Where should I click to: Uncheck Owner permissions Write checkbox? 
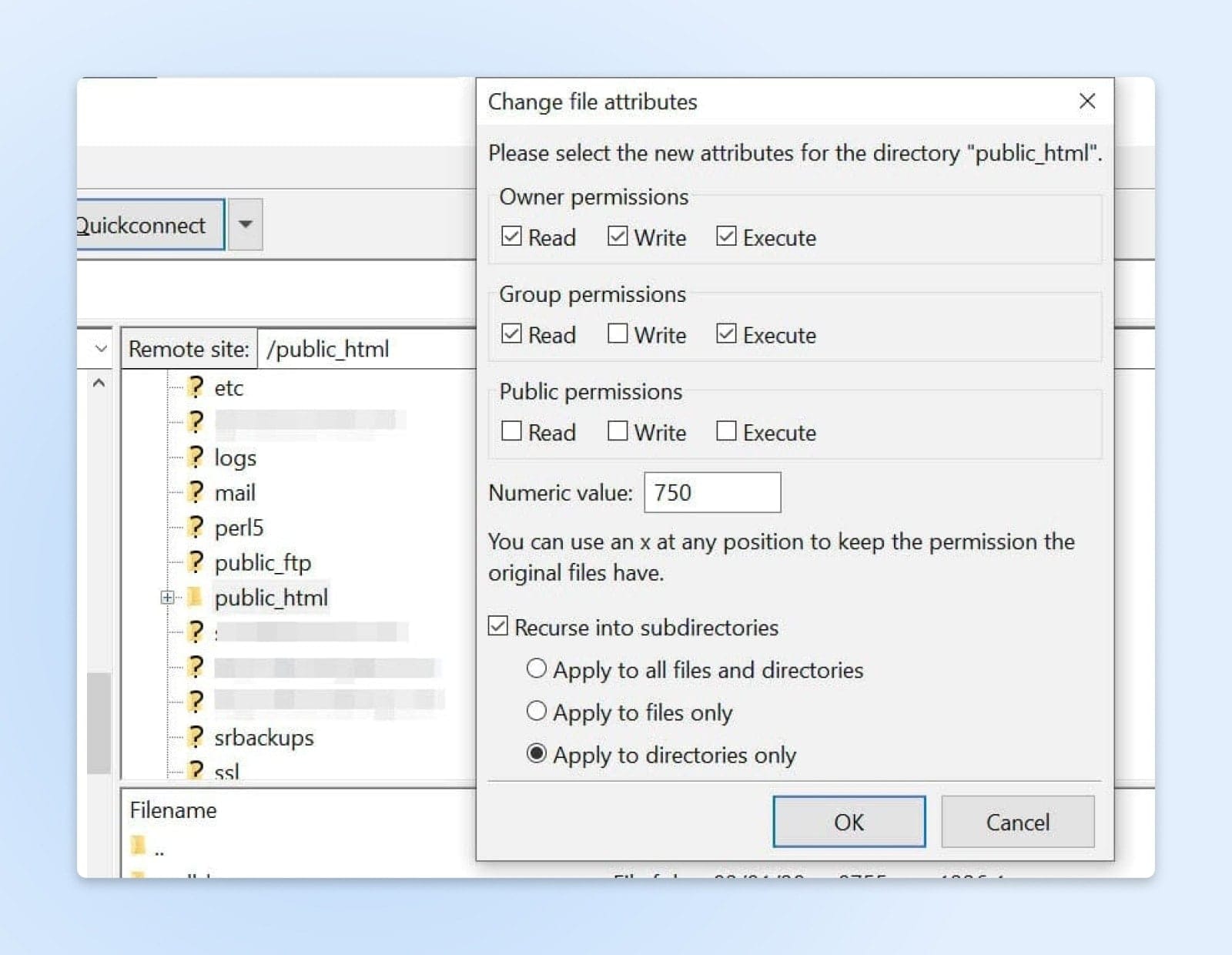tap(618, 236)
